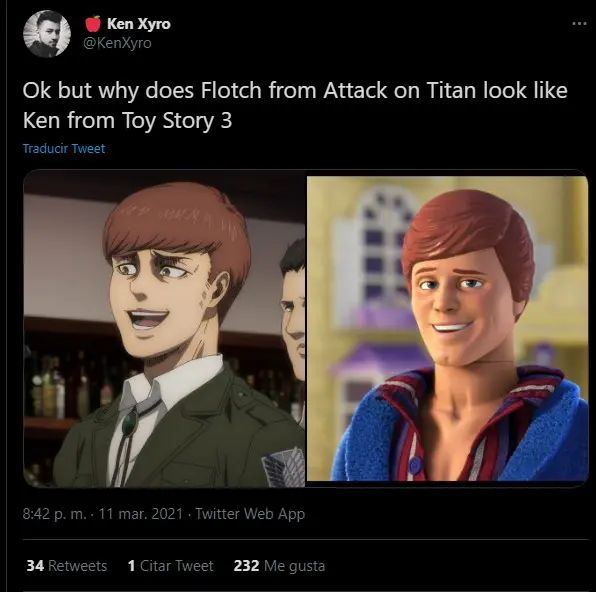Viewport: 596px width, 592px height.
Task: Click the tweet text about Flotch
Action: tap(295, 105)
